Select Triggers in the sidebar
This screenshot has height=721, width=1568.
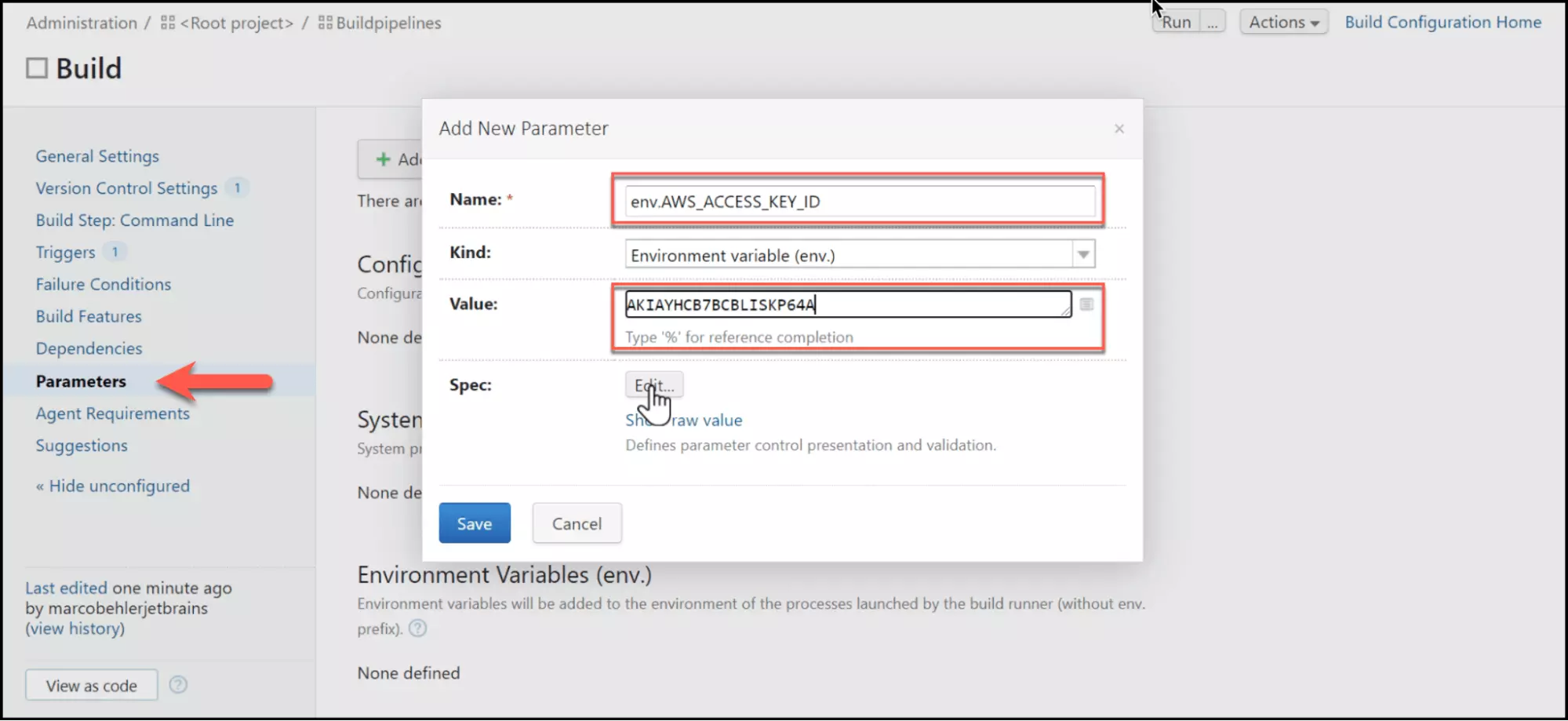65,253
